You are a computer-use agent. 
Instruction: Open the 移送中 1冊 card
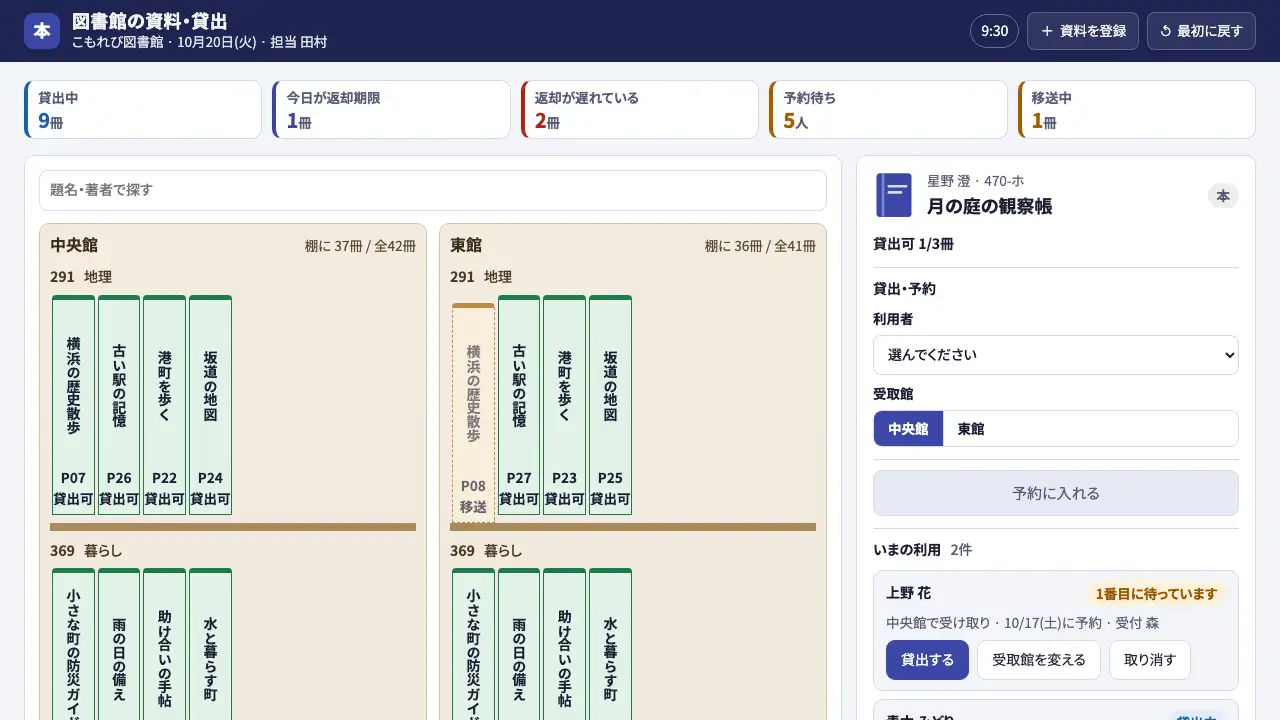tap(1137, 110)
